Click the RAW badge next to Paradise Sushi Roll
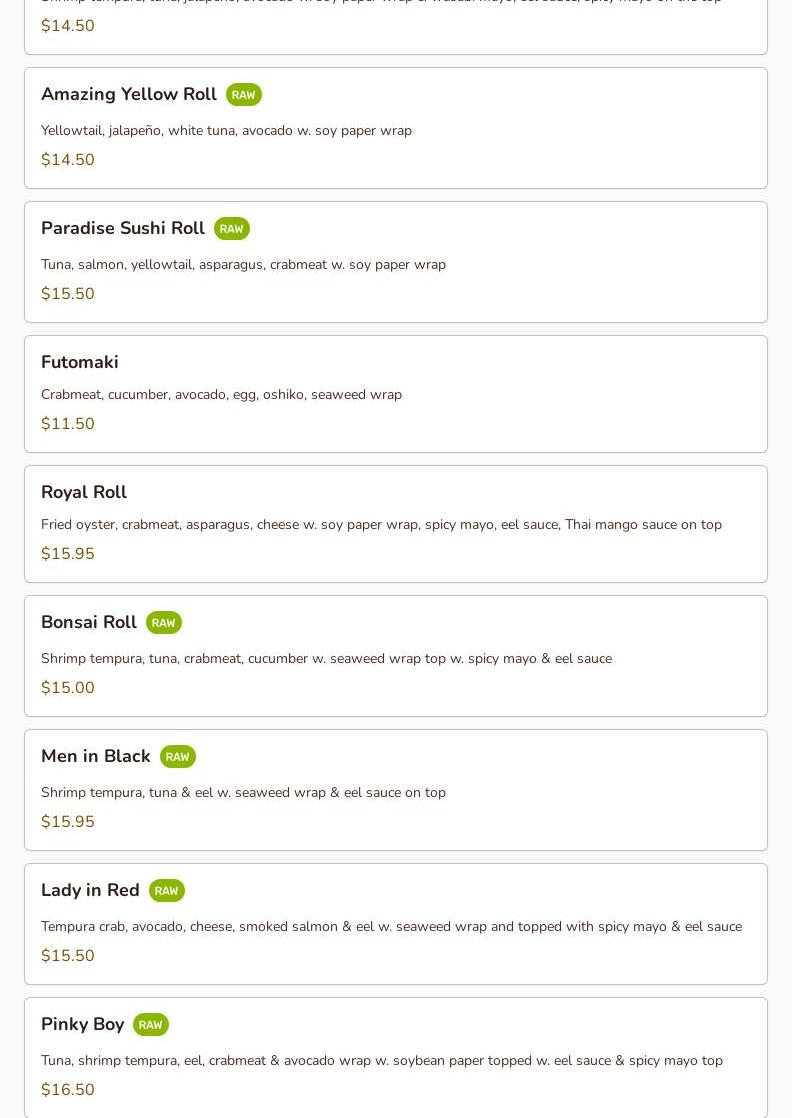This screenshot has width=792, height=1118. point(231,229)
